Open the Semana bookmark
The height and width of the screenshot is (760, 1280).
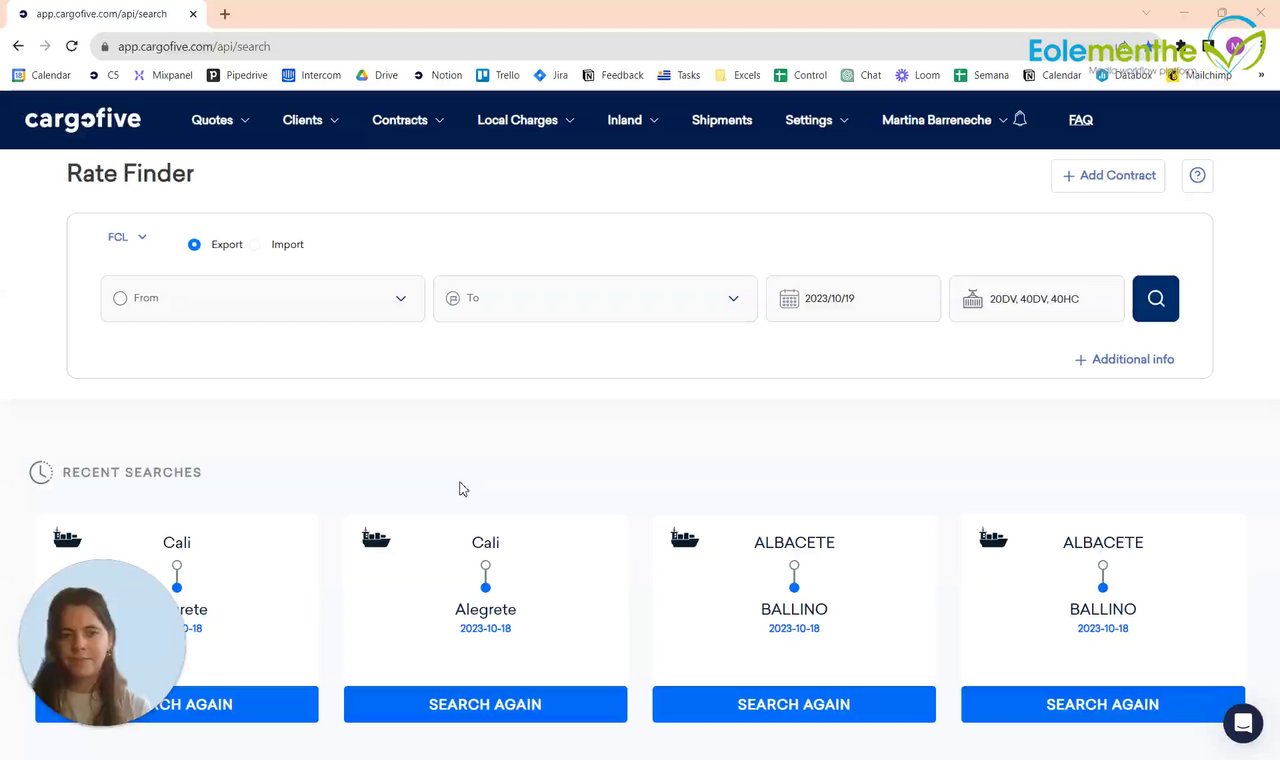(981, 75)
